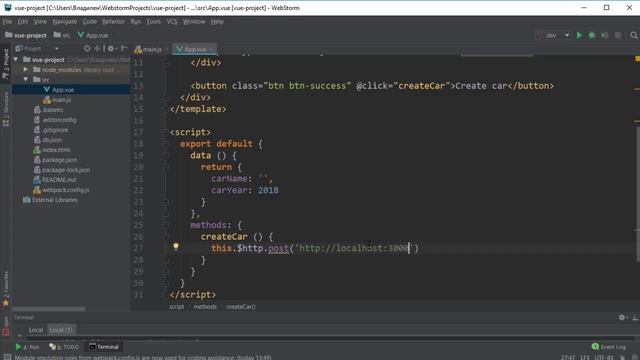Start debugging with the bug icon
Viewport: 640px width, 360px height.
pyautogui.click(x=592, y=36)
